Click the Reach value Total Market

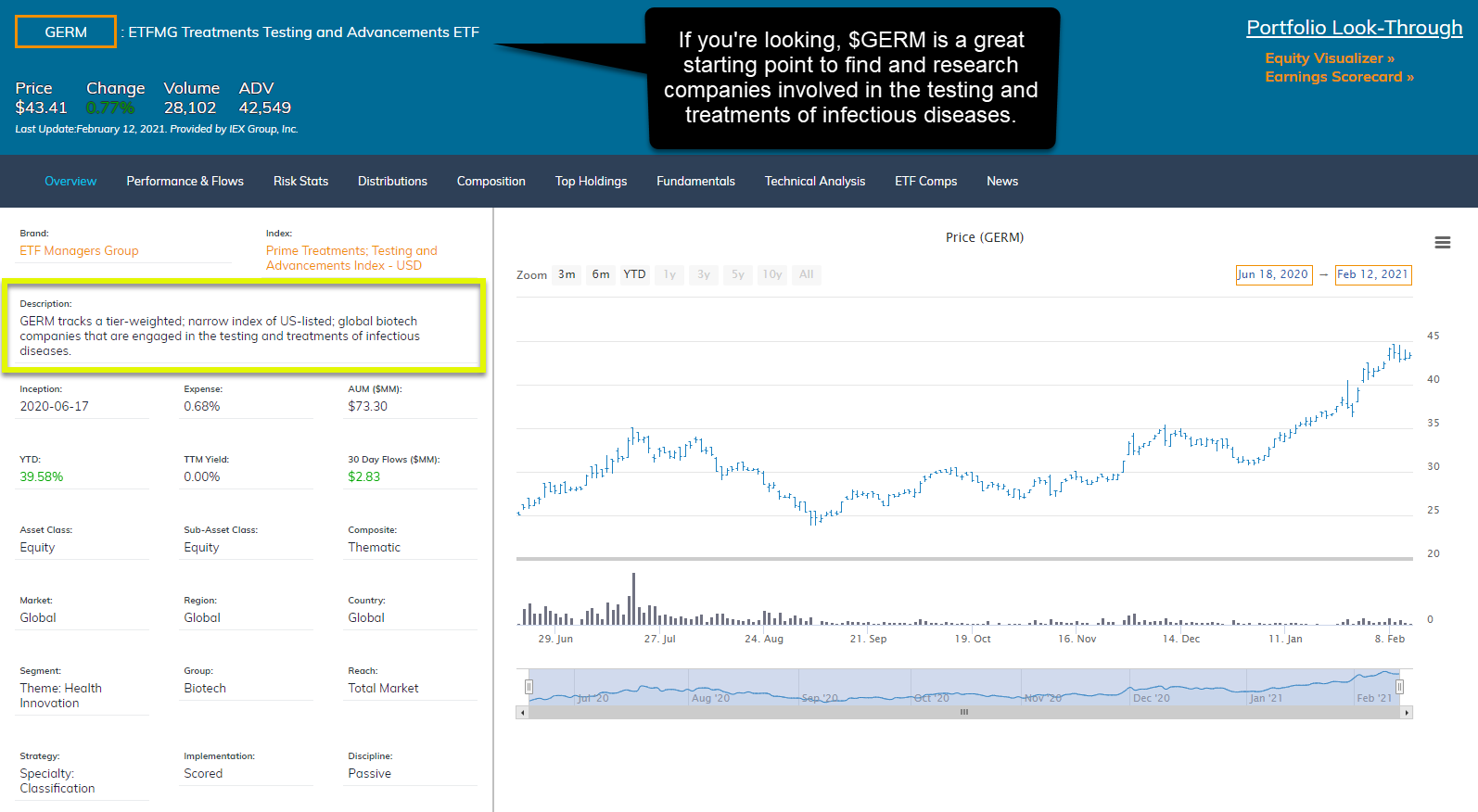(x=383, y=689)
